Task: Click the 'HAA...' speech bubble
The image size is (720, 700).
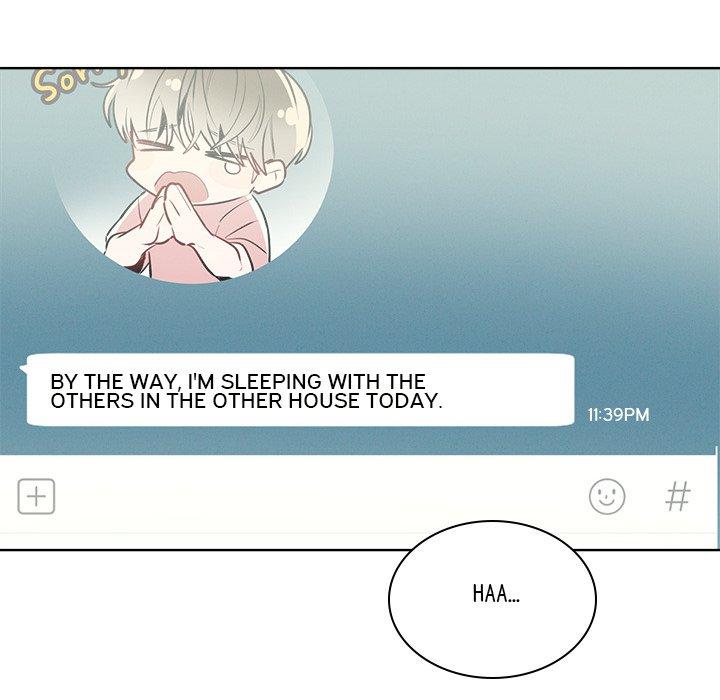Action: tap(492, 599)
